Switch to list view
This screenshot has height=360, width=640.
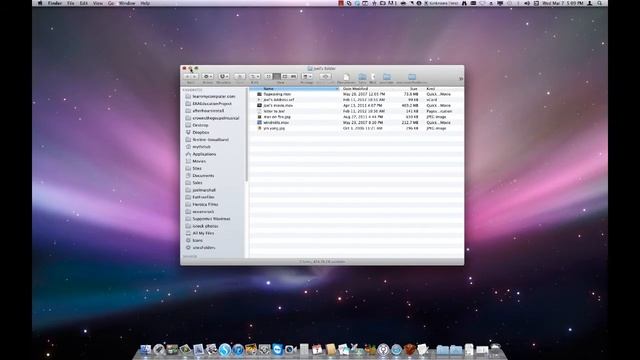click(x=276, y=76)
